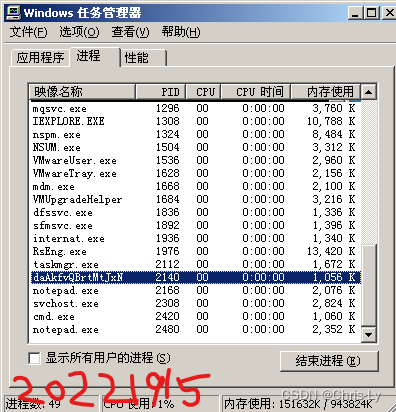Select the sfmsvc.exe process
The height and width of the screenshot is (412, 396).
tap(196, 225)
